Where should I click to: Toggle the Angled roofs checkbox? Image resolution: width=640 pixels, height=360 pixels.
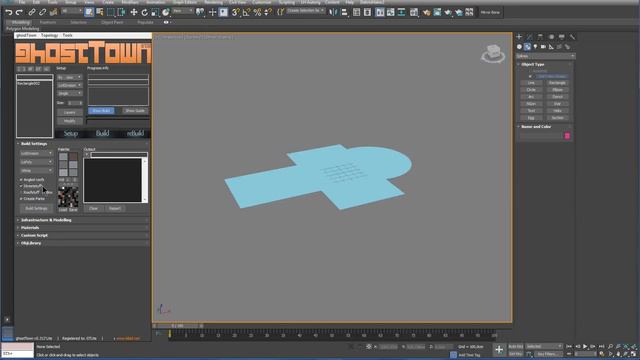click(21, 180)
